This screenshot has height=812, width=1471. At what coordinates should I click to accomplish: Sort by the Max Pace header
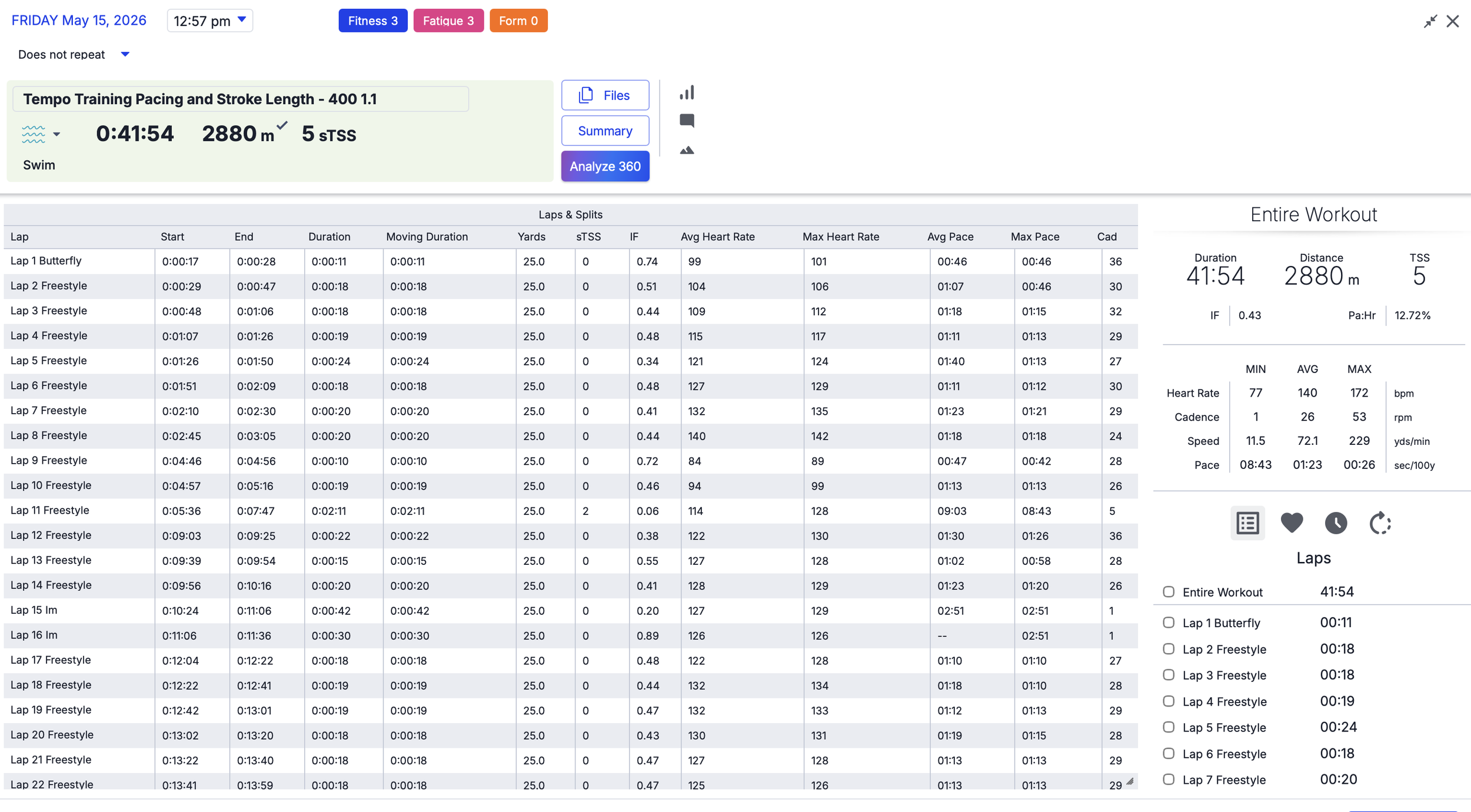(1035, 237)
